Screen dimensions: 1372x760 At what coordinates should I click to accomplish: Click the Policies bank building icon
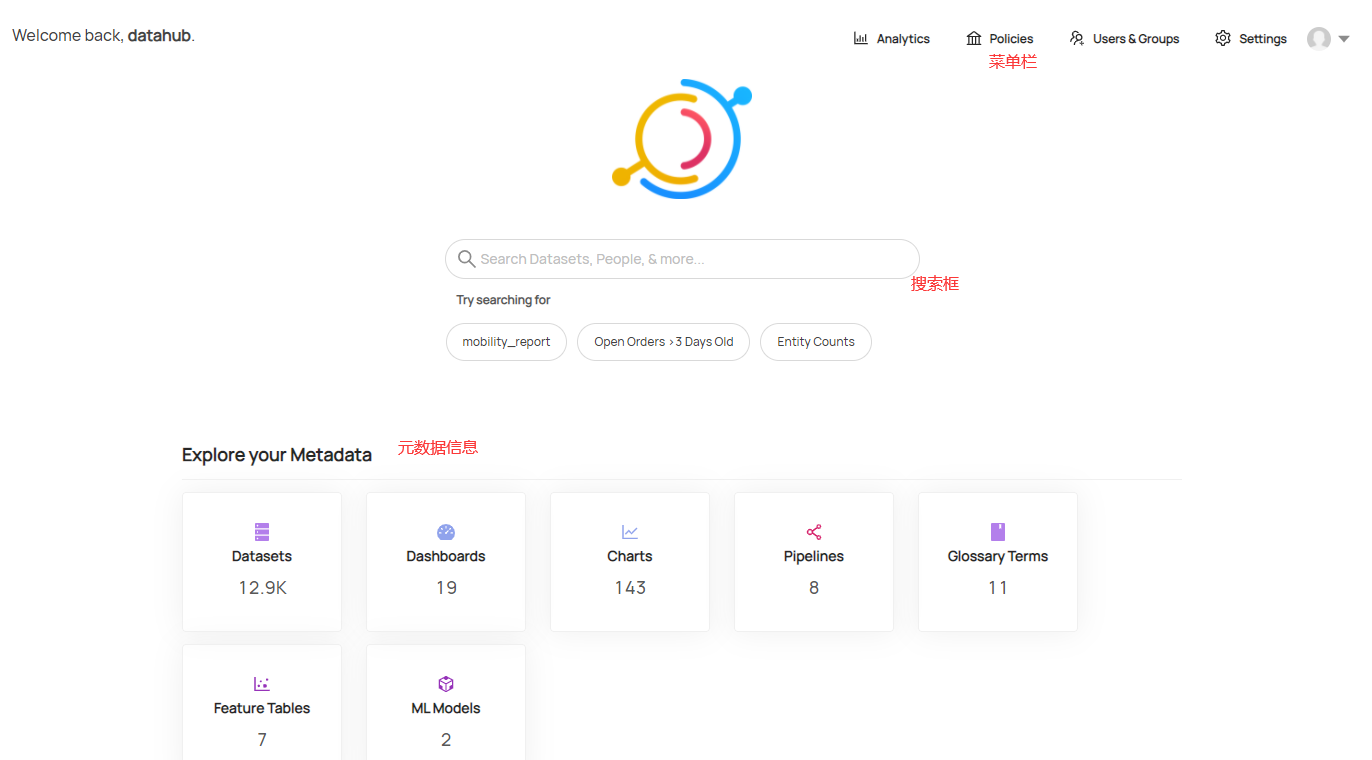(974, 38)
